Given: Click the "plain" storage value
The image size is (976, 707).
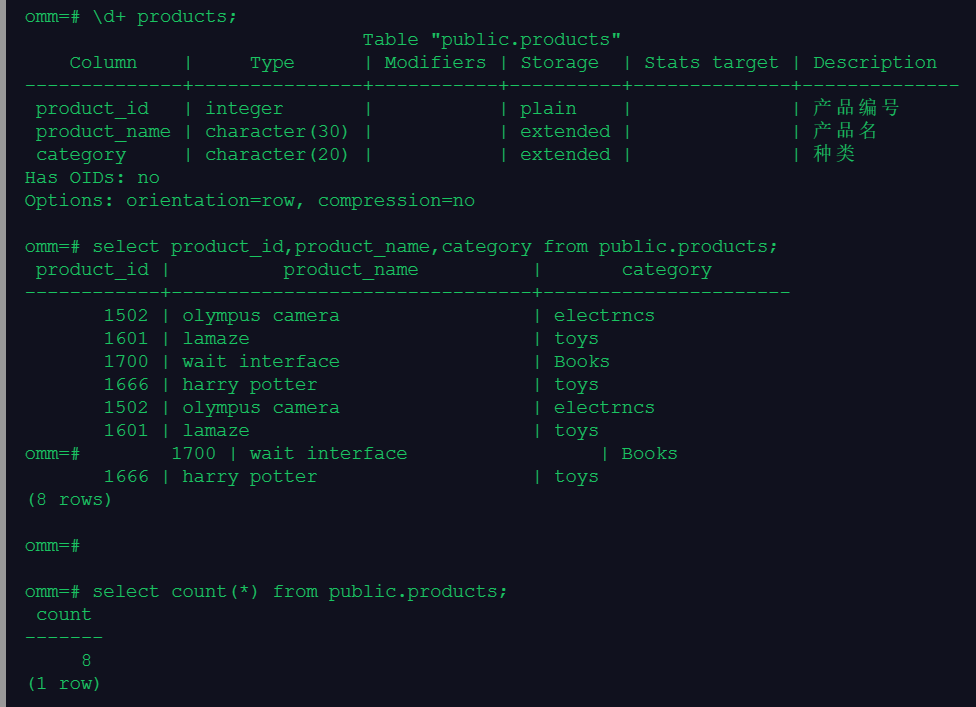Looking at the screenshot, I should click(548, 109).
